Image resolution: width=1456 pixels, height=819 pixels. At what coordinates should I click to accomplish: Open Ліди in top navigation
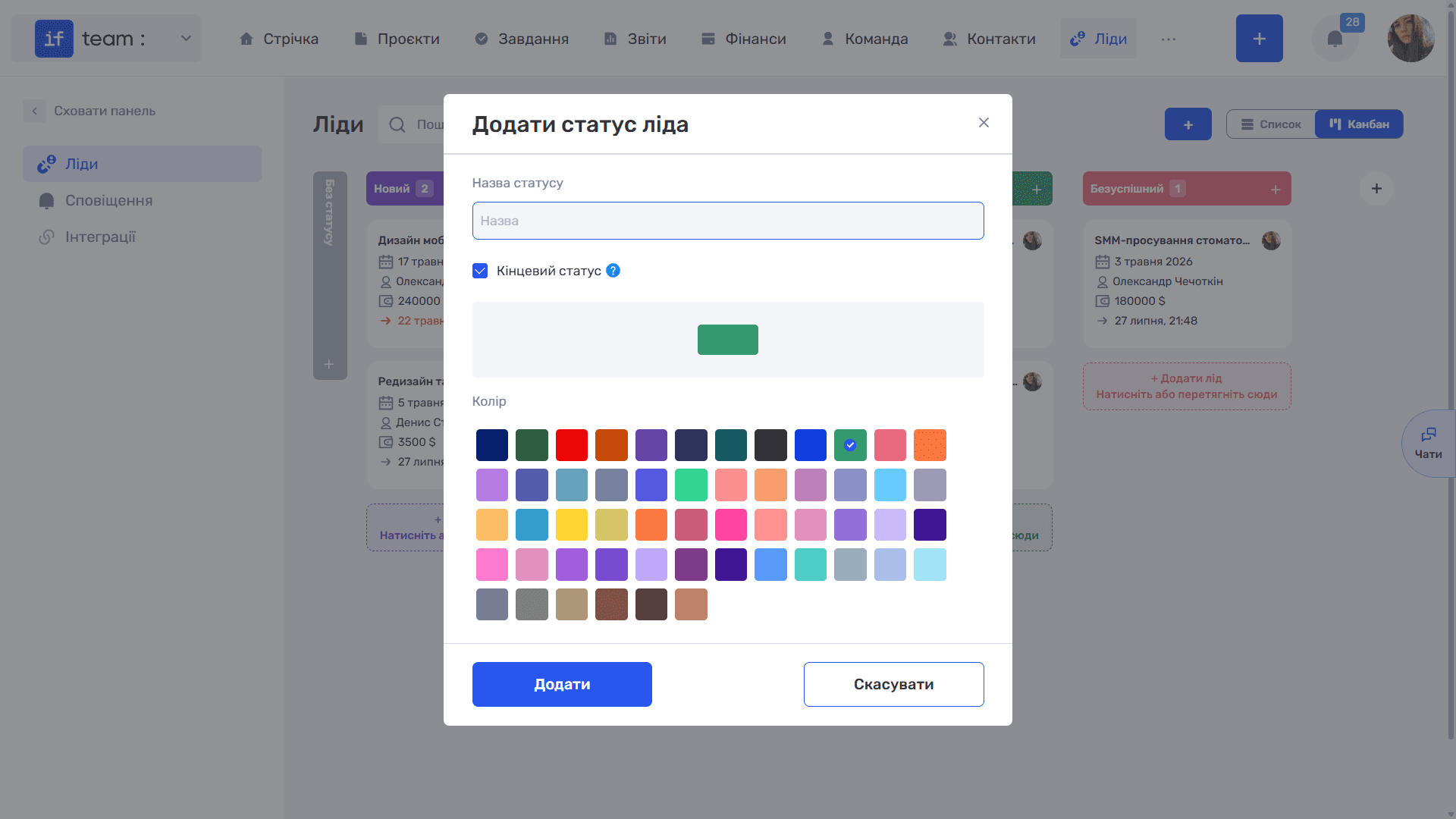click(1098, 39)
